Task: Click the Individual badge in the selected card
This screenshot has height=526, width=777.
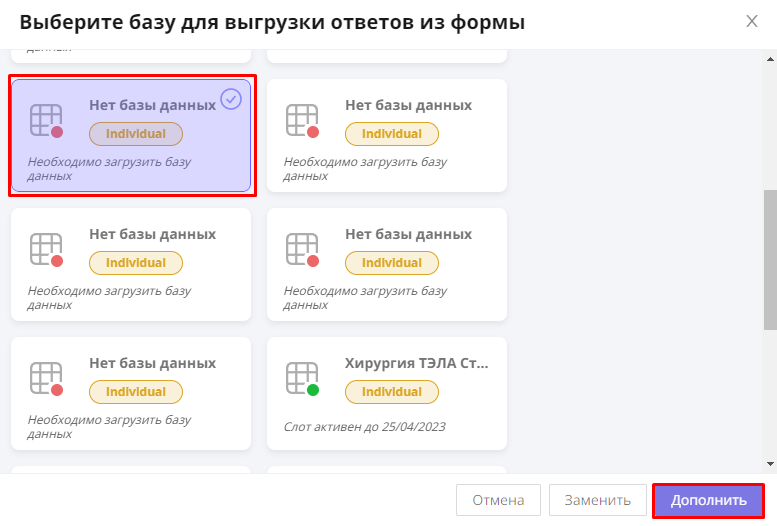Action: pyautogui.click(x=135, y=134)
